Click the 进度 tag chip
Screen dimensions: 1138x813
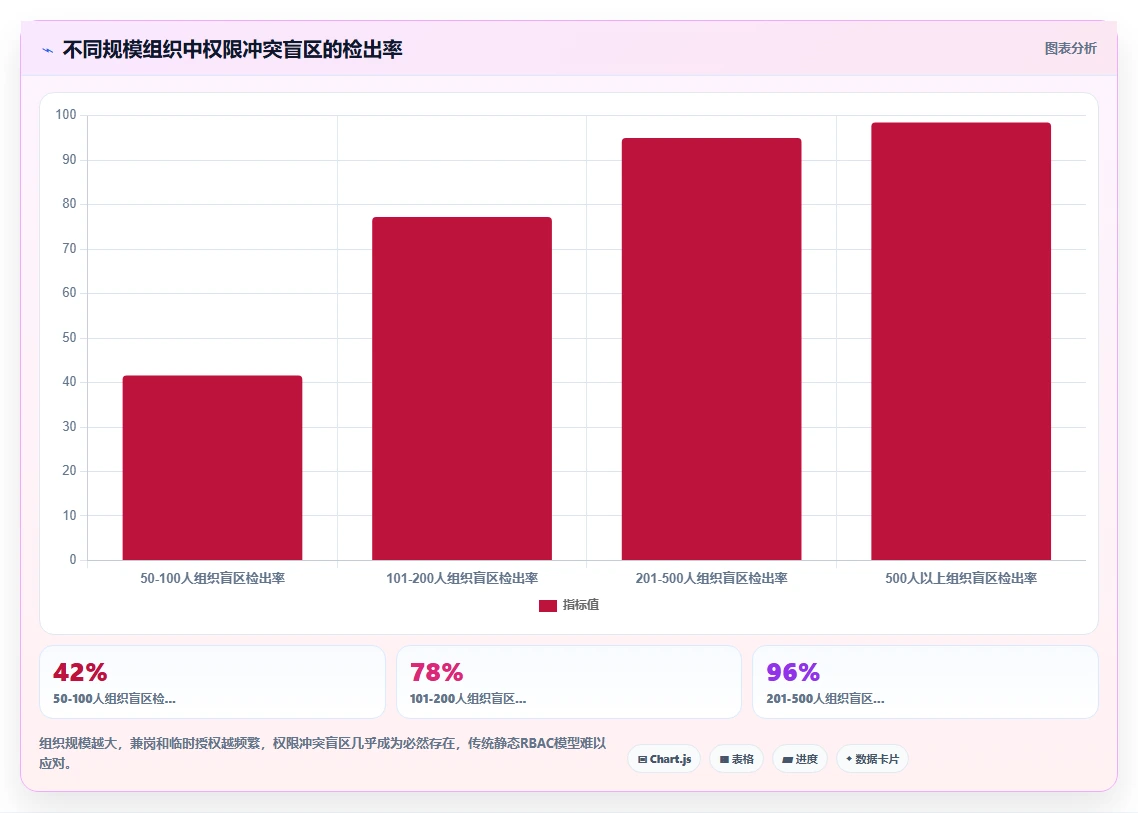click(x=800, y=759)
